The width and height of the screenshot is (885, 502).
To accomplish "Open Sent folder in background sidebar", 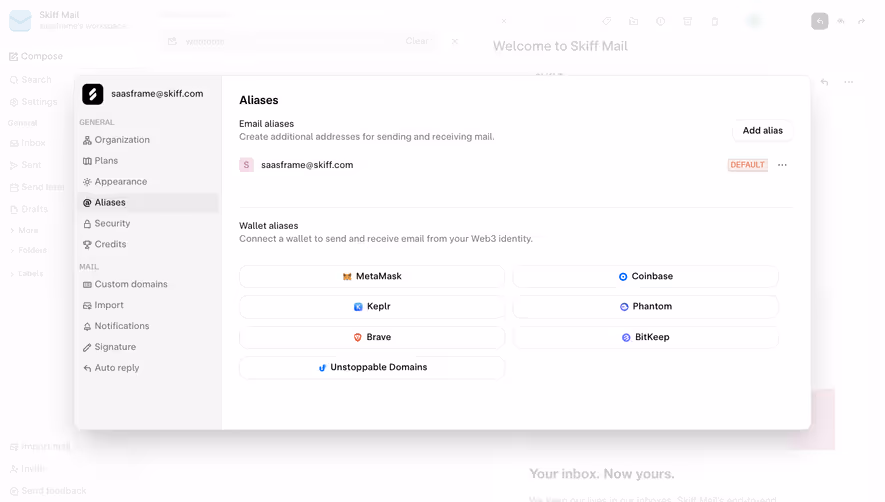I will pos(25,165).
